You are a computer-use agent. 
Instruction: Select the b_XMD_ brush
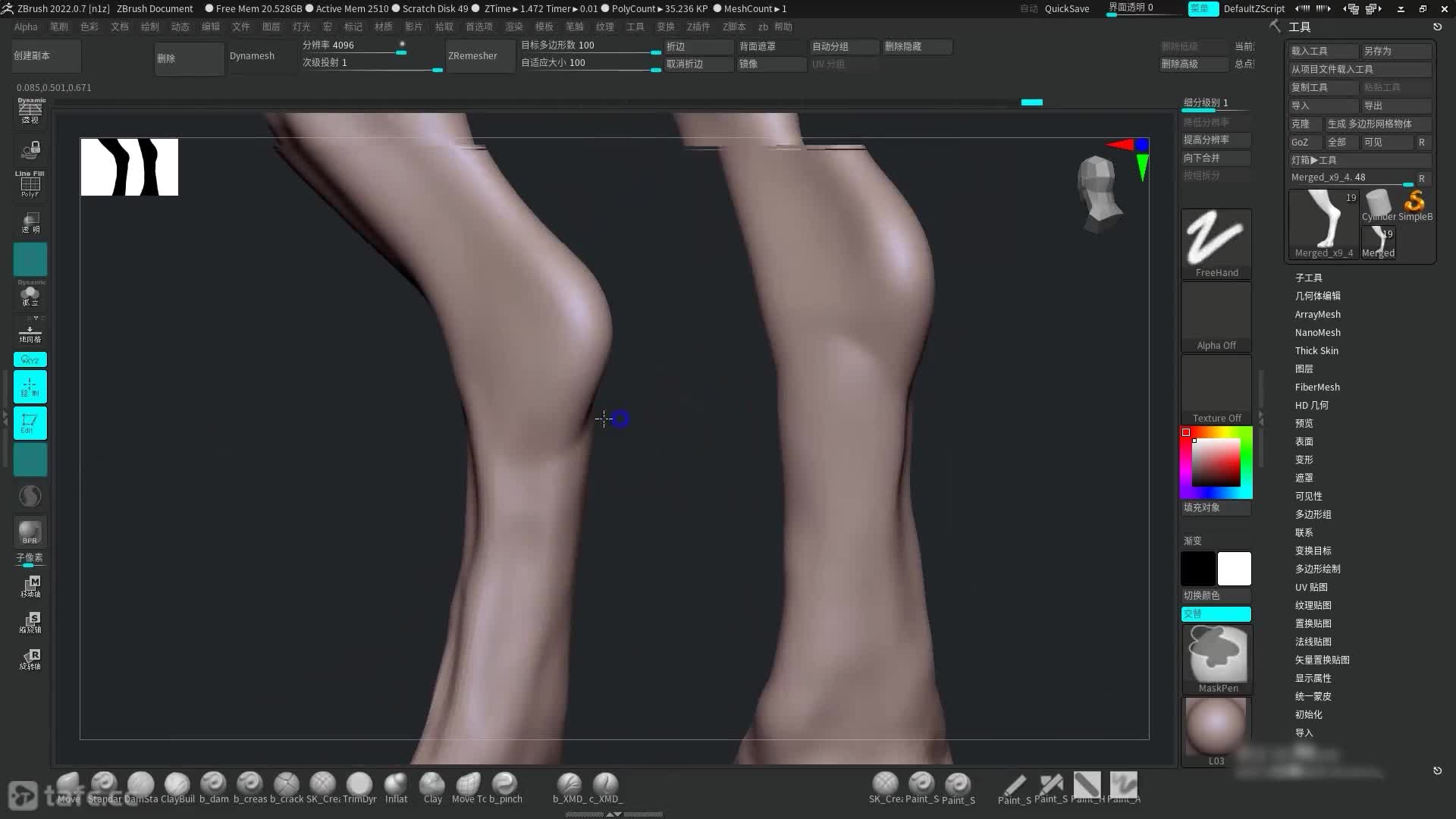(569, 787)
